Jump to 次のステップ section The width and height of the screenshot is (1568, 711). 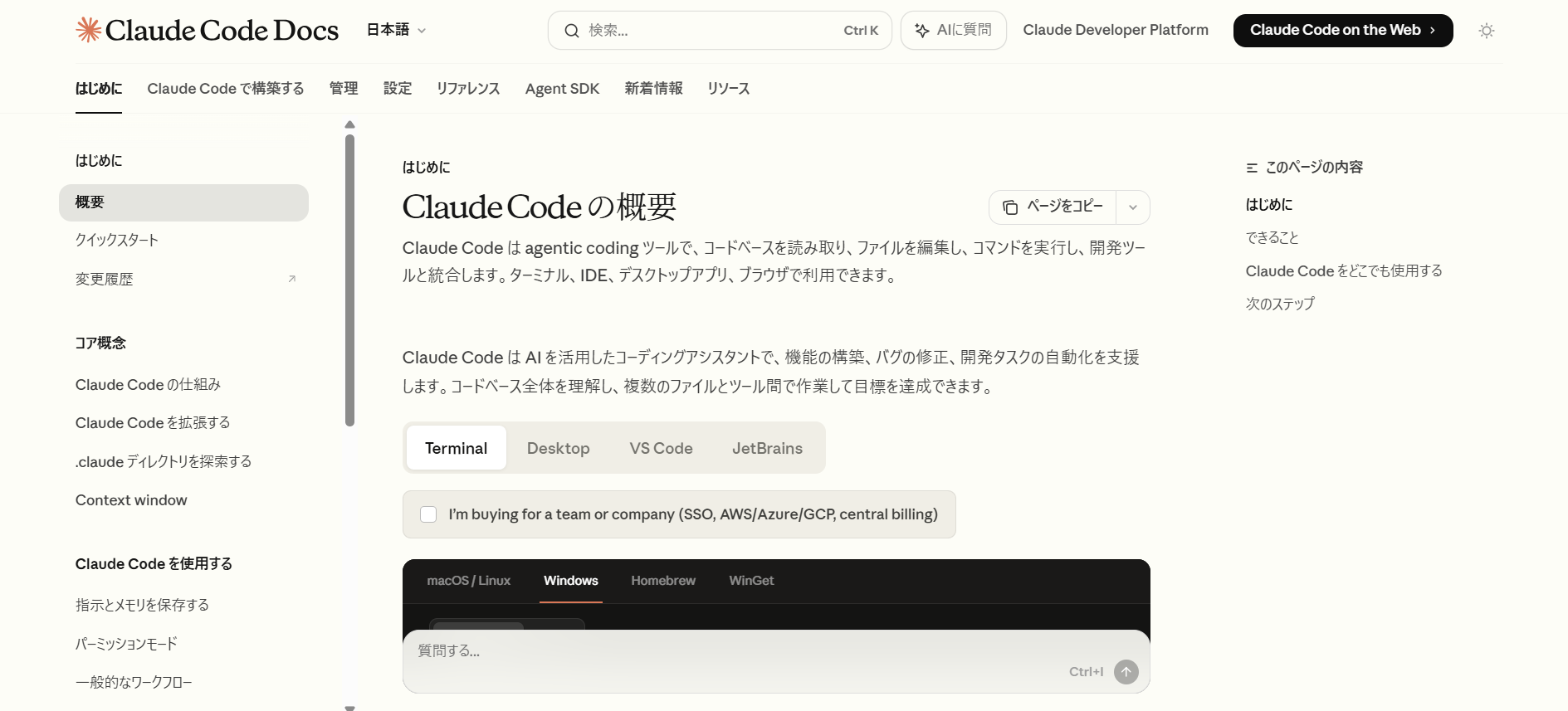click(x=1280, y=304)
